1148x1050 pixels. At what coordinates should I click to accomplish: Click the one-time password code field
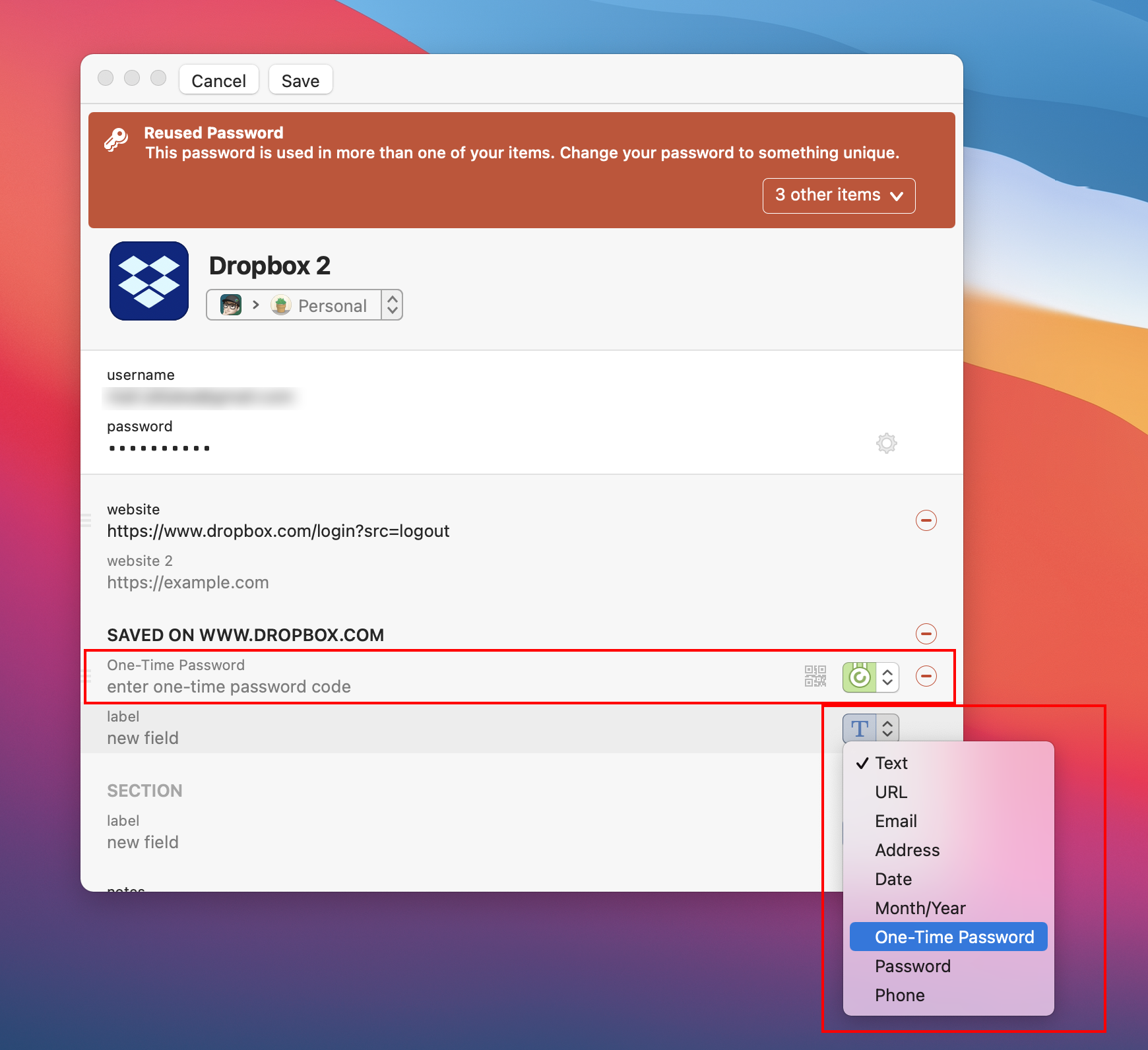[x=229, y=687]
